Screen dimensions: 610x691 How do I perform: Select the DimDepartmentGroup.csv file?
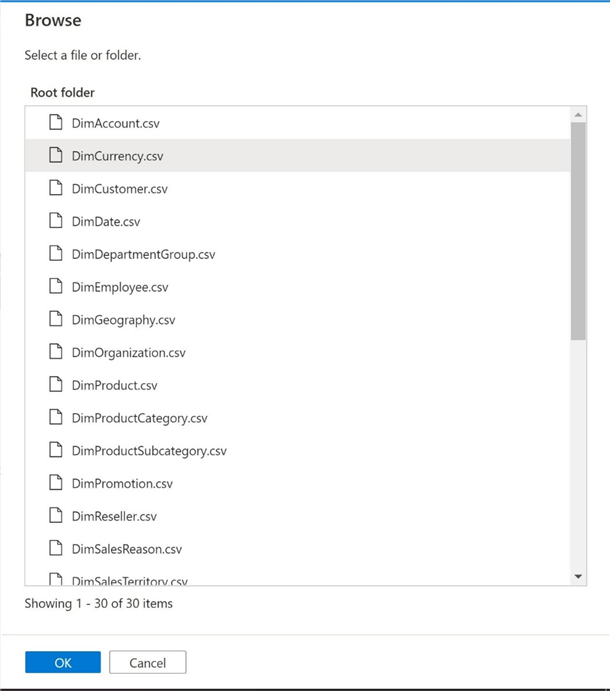(x=143, y=254)
